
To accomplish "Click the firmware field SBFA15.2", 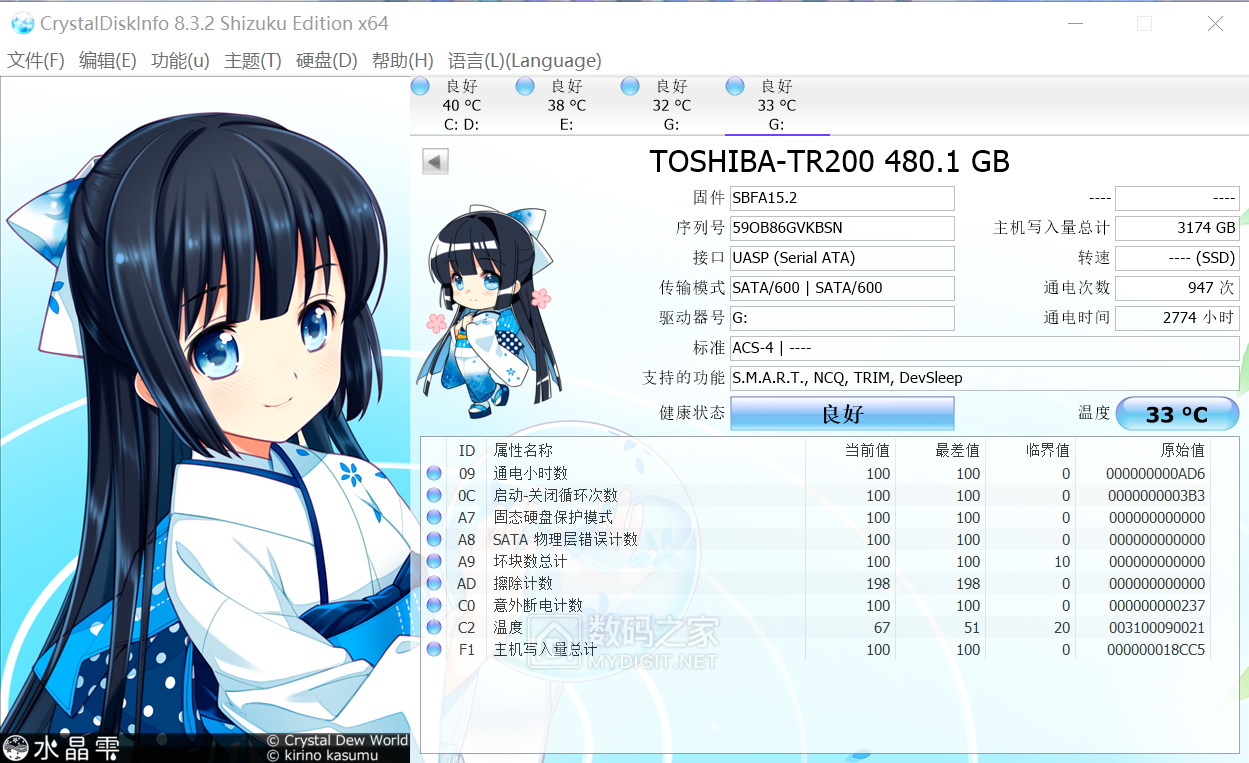I will [842, 198].
